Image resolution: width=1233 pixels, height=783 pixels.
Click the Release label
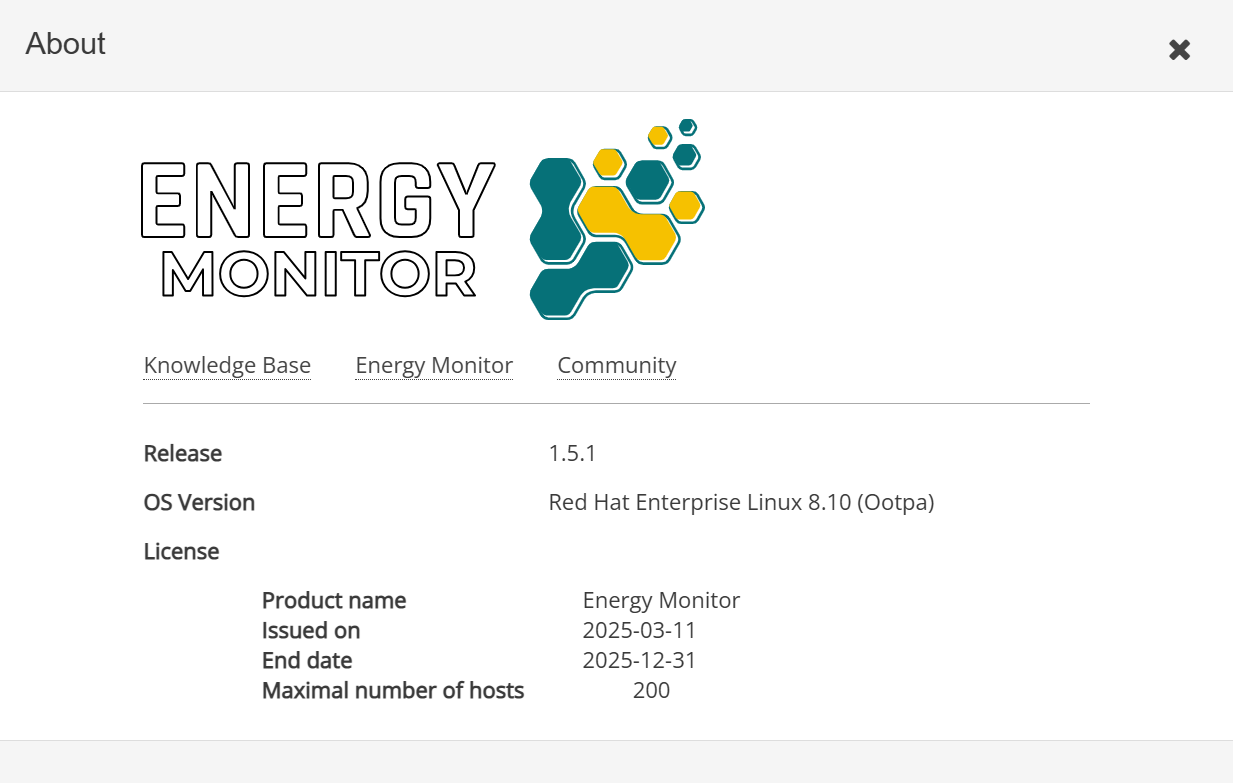(183, 454)
